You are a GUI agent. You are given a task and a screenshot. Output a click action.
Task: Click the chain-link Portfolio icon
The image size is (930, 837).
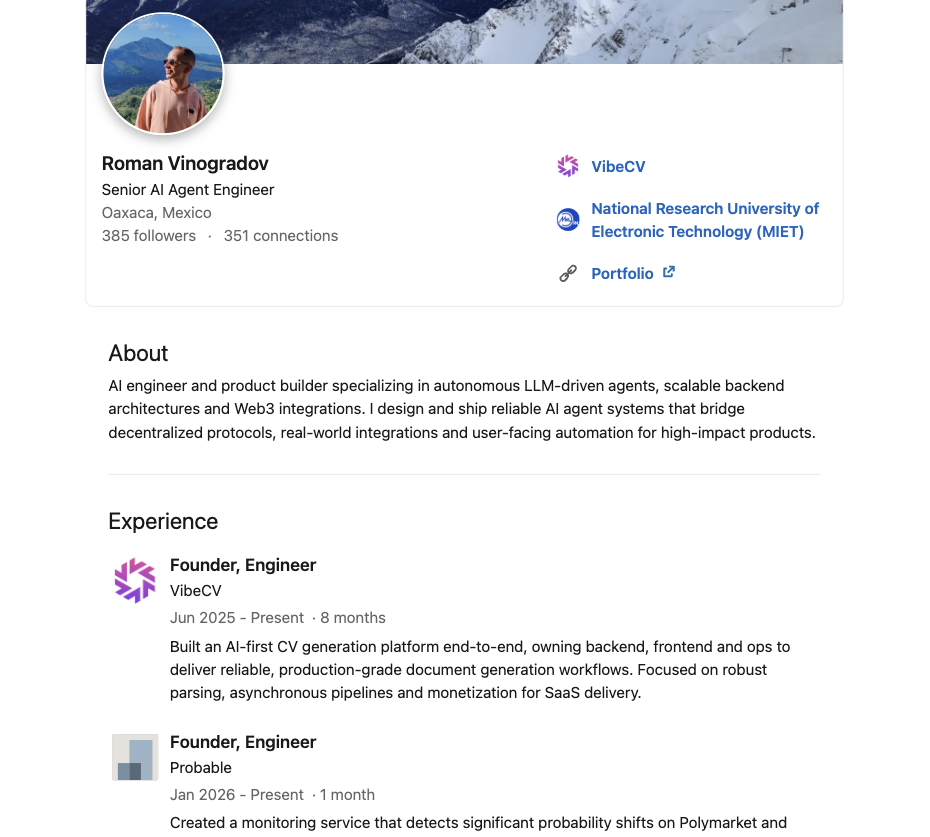pos(568,272)
